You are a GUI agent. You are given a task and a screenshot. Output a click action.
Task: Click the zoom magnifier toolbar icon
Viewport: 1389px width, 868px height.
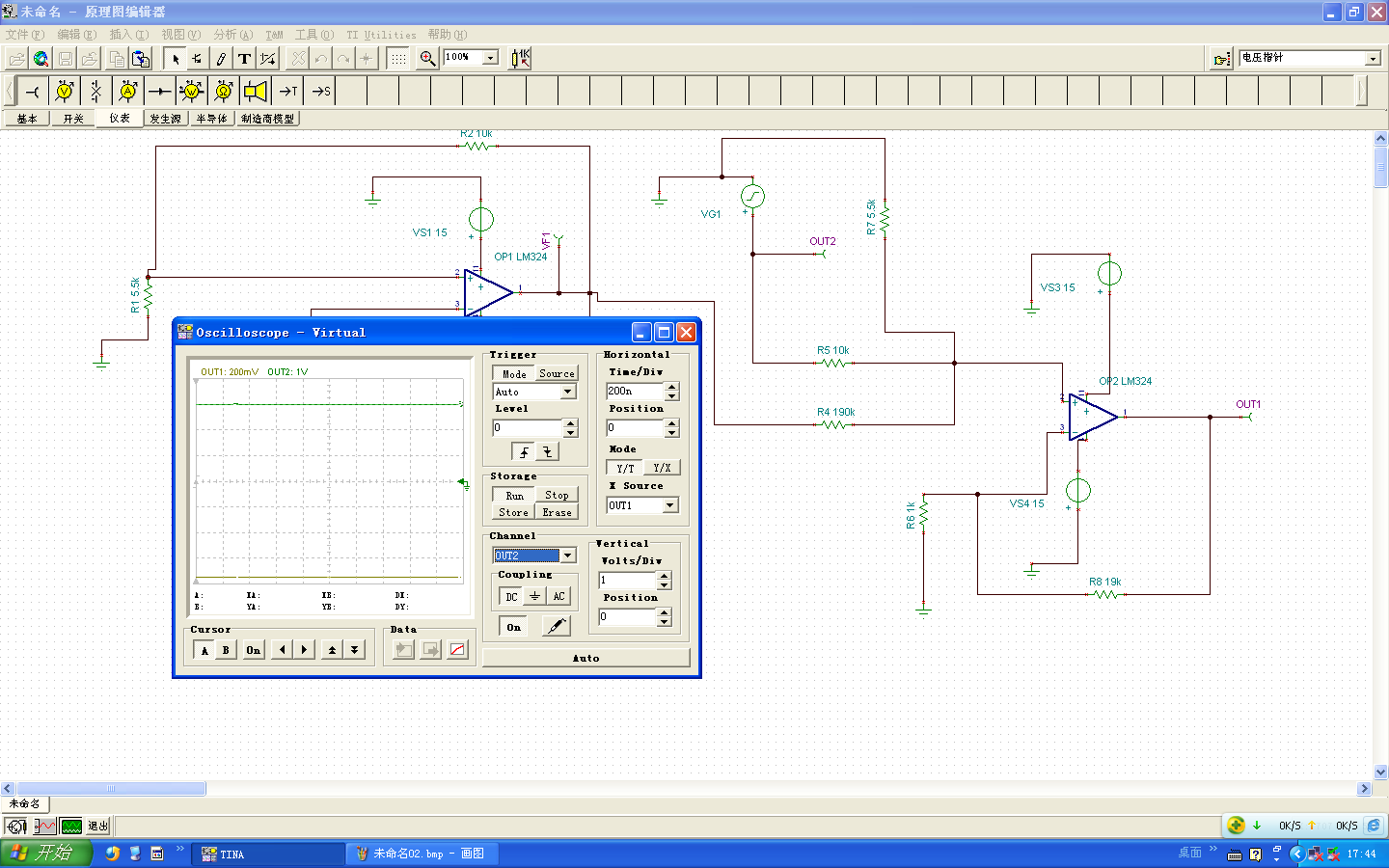click(x=427, y=59)
